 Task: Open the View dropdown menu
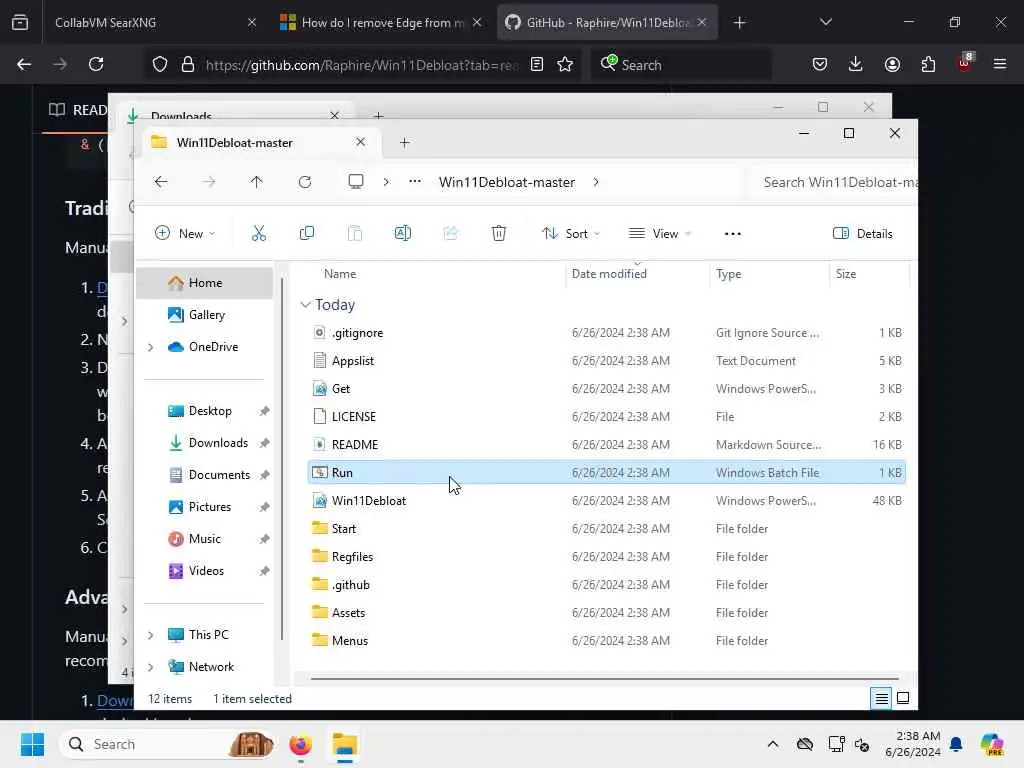[660, 233]
